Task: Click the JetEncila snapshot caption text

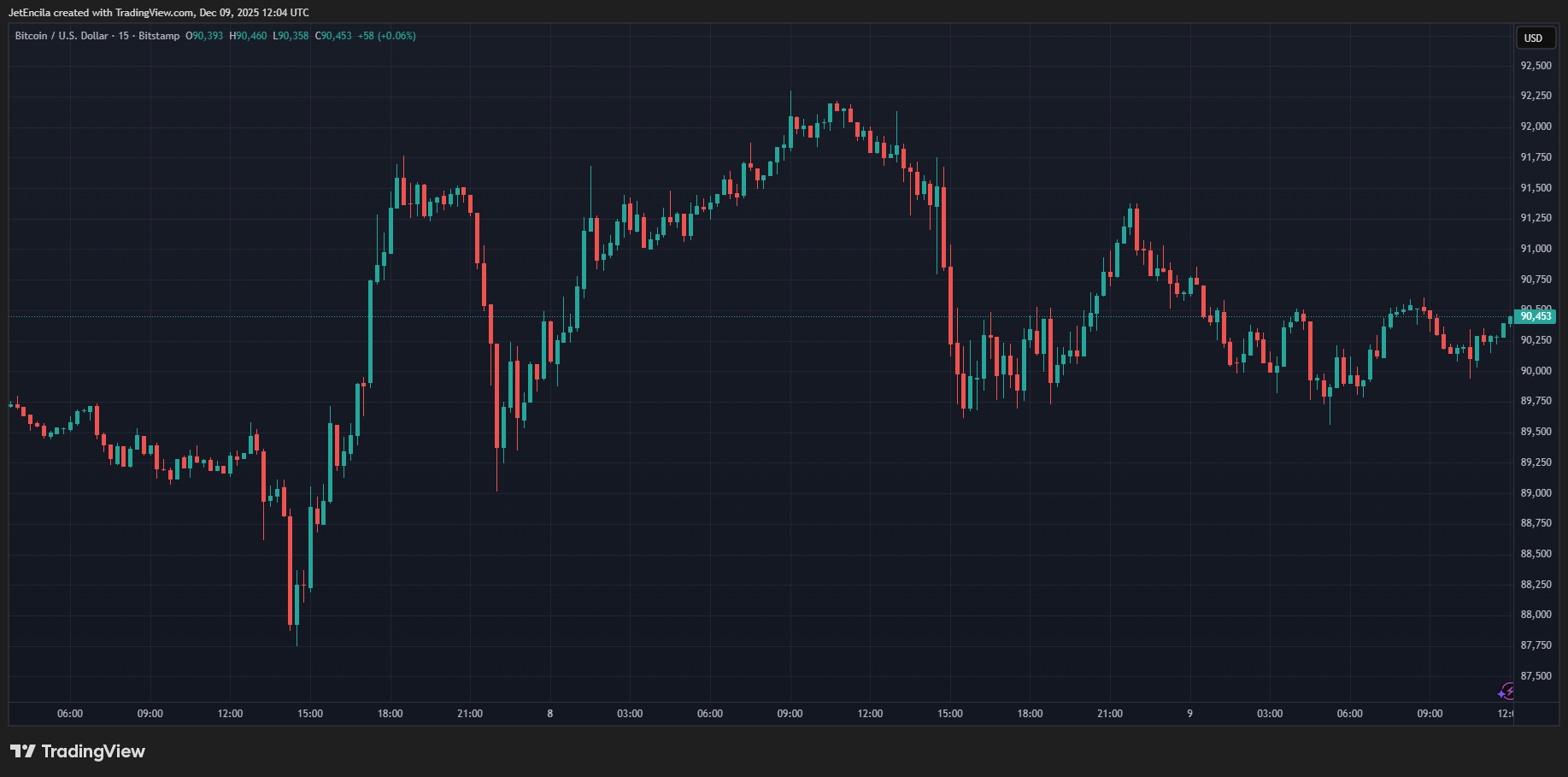Action: [159, 13]
